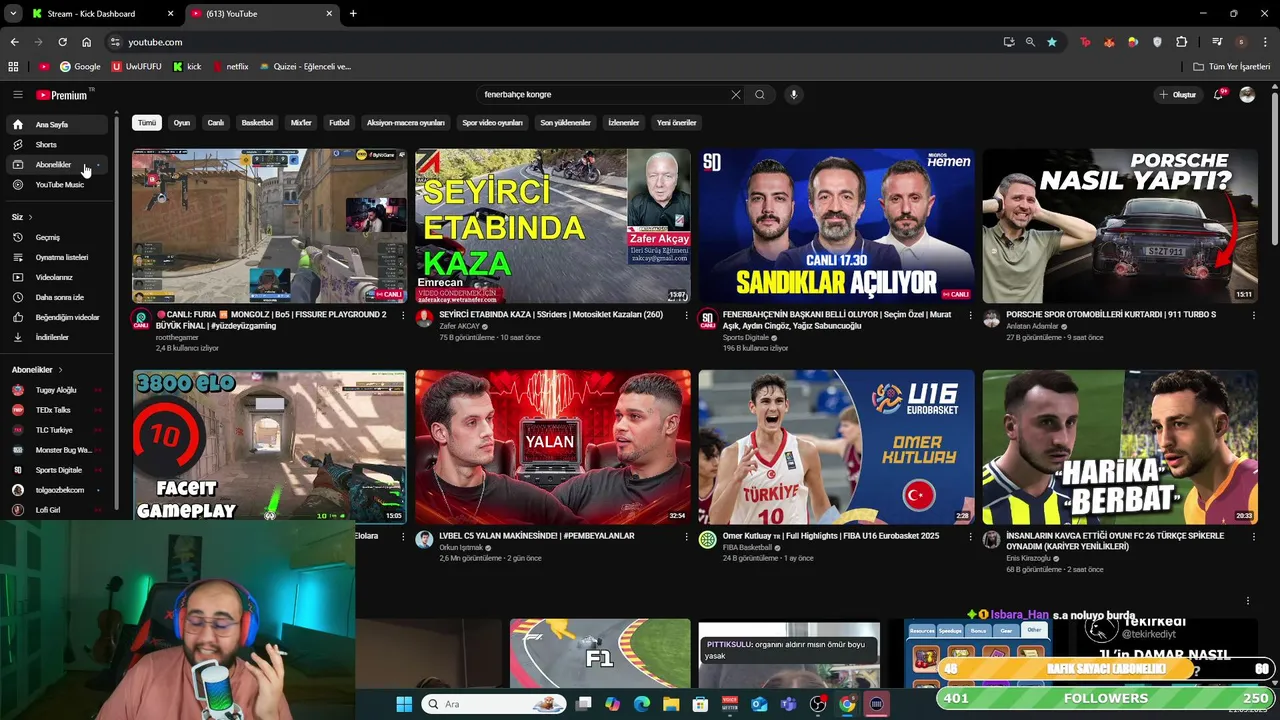
Task: Open more options for FURIA MONGOLZ stream
Action: [402, 315]
